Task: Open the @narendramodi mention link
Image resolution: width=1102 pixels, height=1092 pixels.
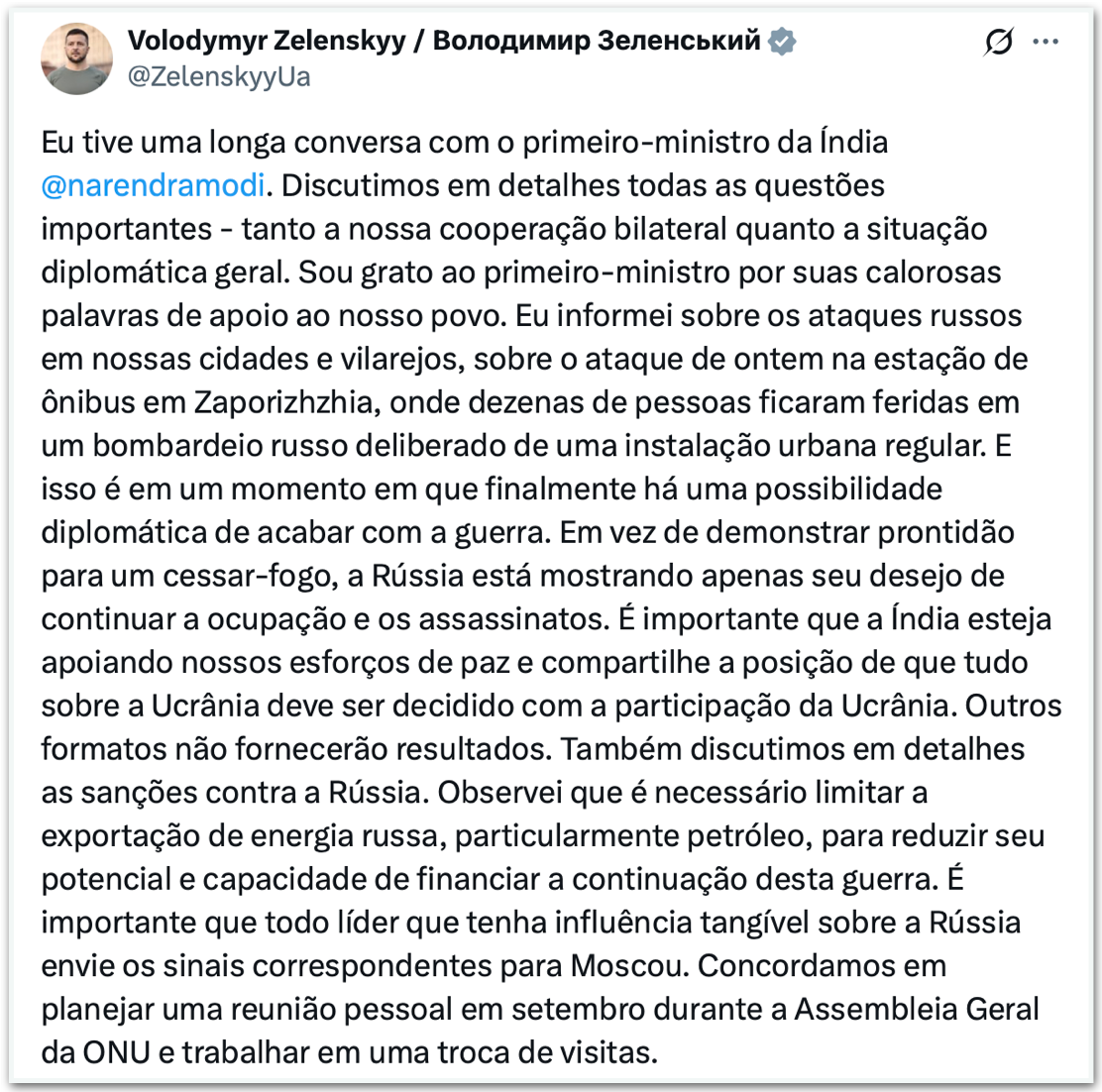Action: point(154,185)
